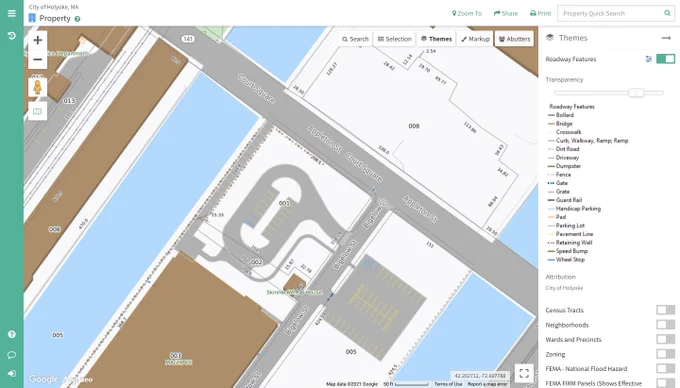This screenshot has height=388, width=680.
Task: Click the Property building icon
Action: (x=32, y=18)
